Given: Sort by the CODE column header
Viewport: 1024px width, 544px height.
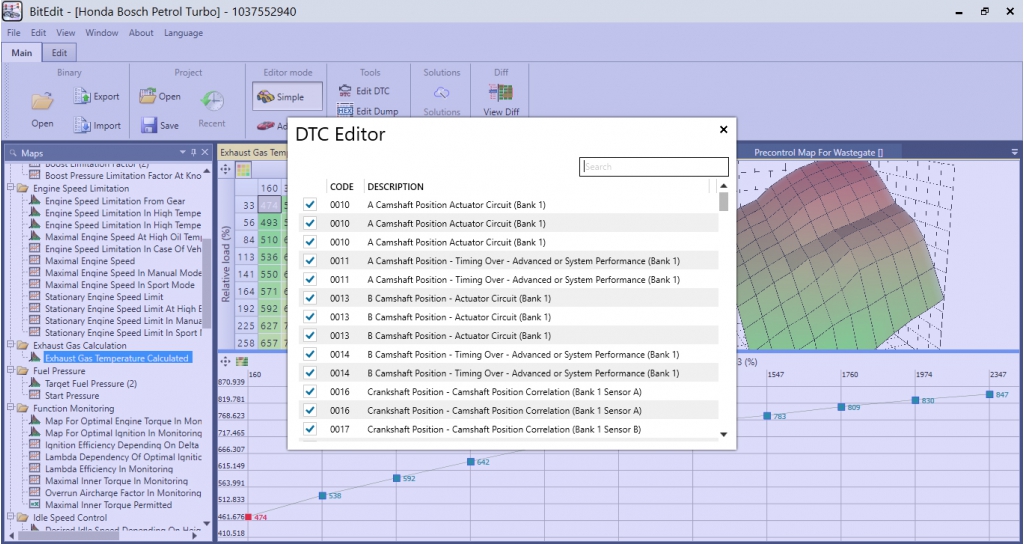Looking at the screenshot, I should click(342, 187).
